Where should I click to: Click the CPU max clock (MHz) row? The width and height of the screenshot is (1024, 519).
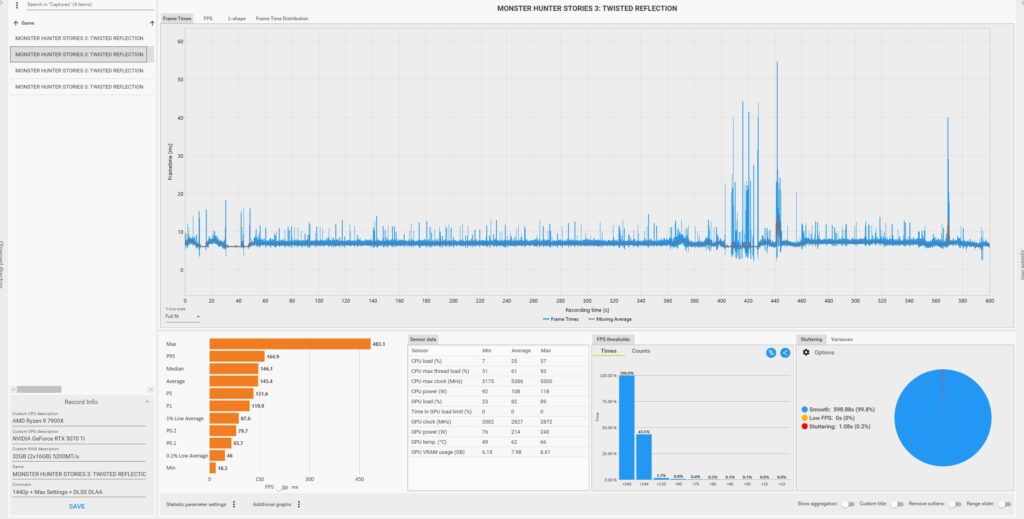(x=498, y=381)
